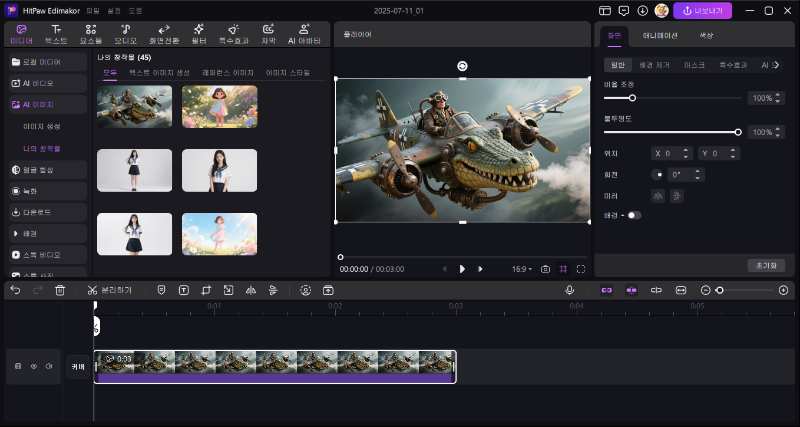Toggle the purple grid icon under the player
800x427 pixels.
(563, 269)
